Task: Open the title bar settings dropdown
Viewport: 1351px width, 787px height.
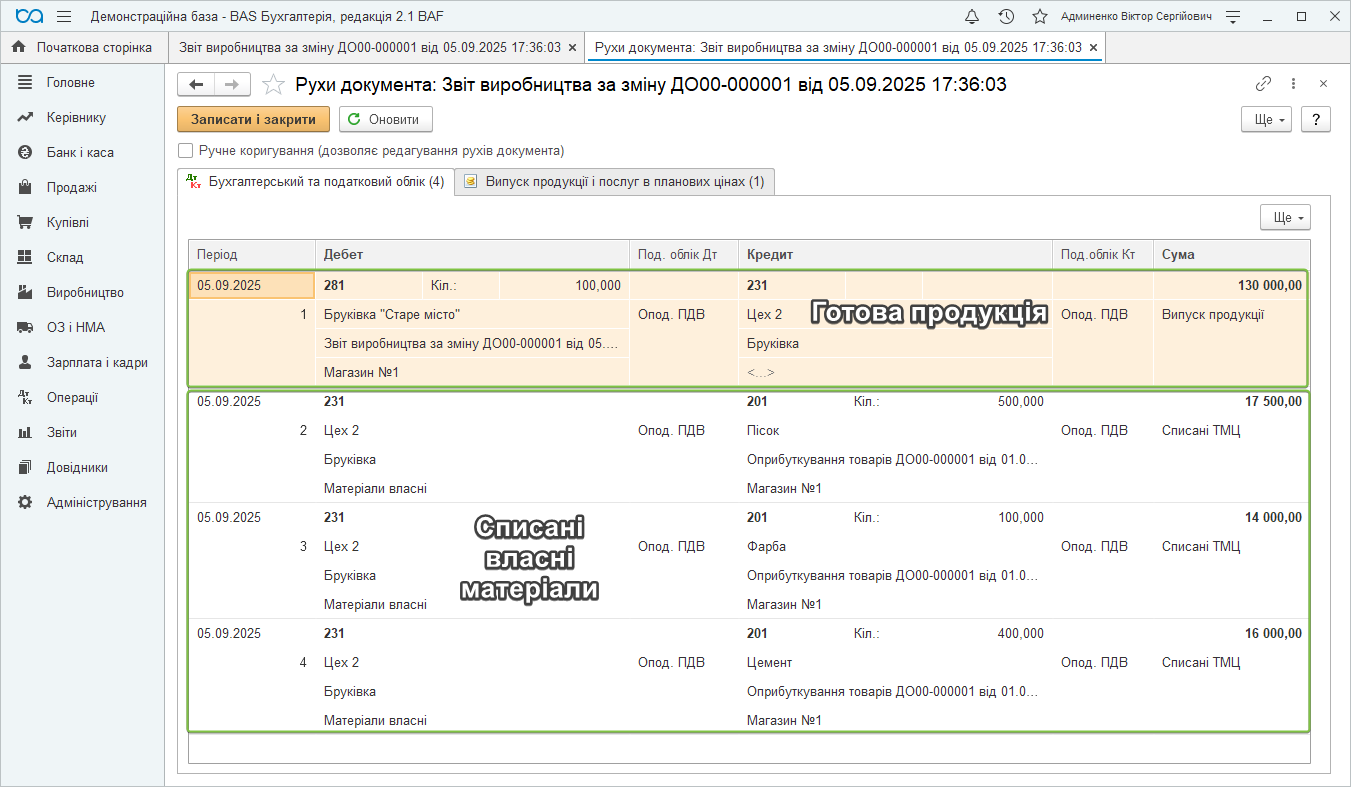Action: [1233, 17]
